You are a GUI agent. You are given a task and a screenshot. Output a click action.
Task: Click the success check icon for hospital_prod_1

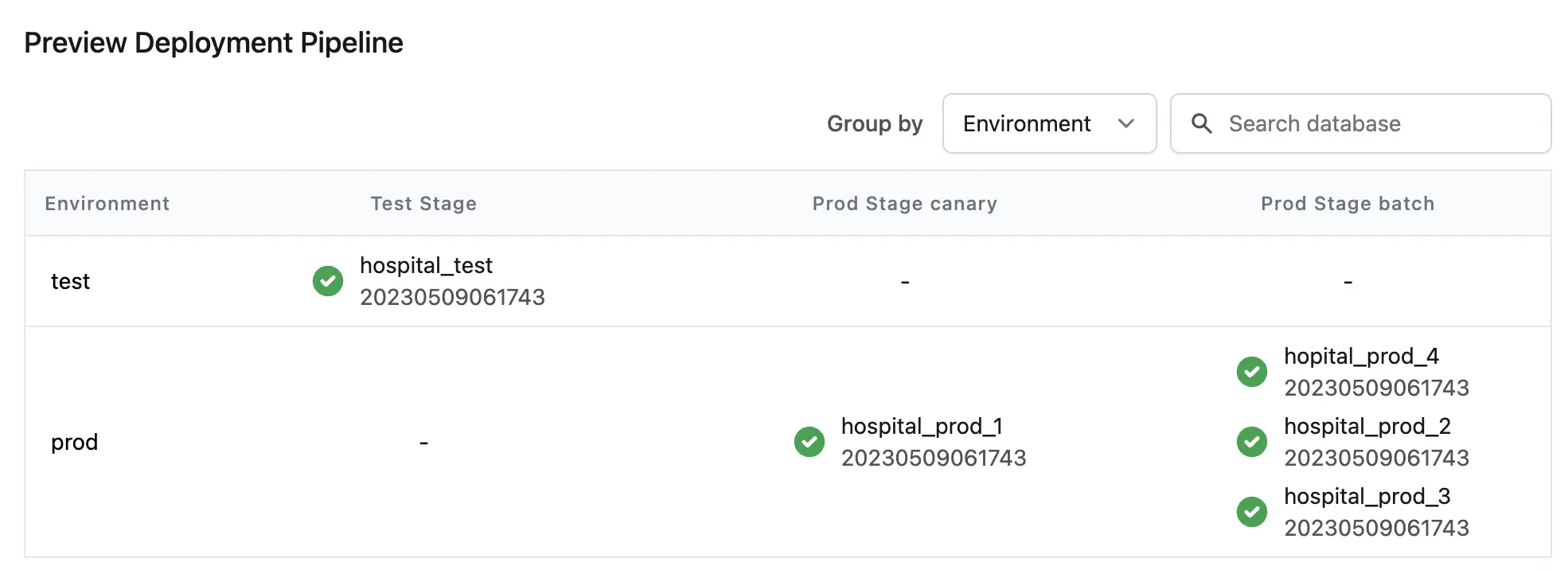(x=809, y=442)
